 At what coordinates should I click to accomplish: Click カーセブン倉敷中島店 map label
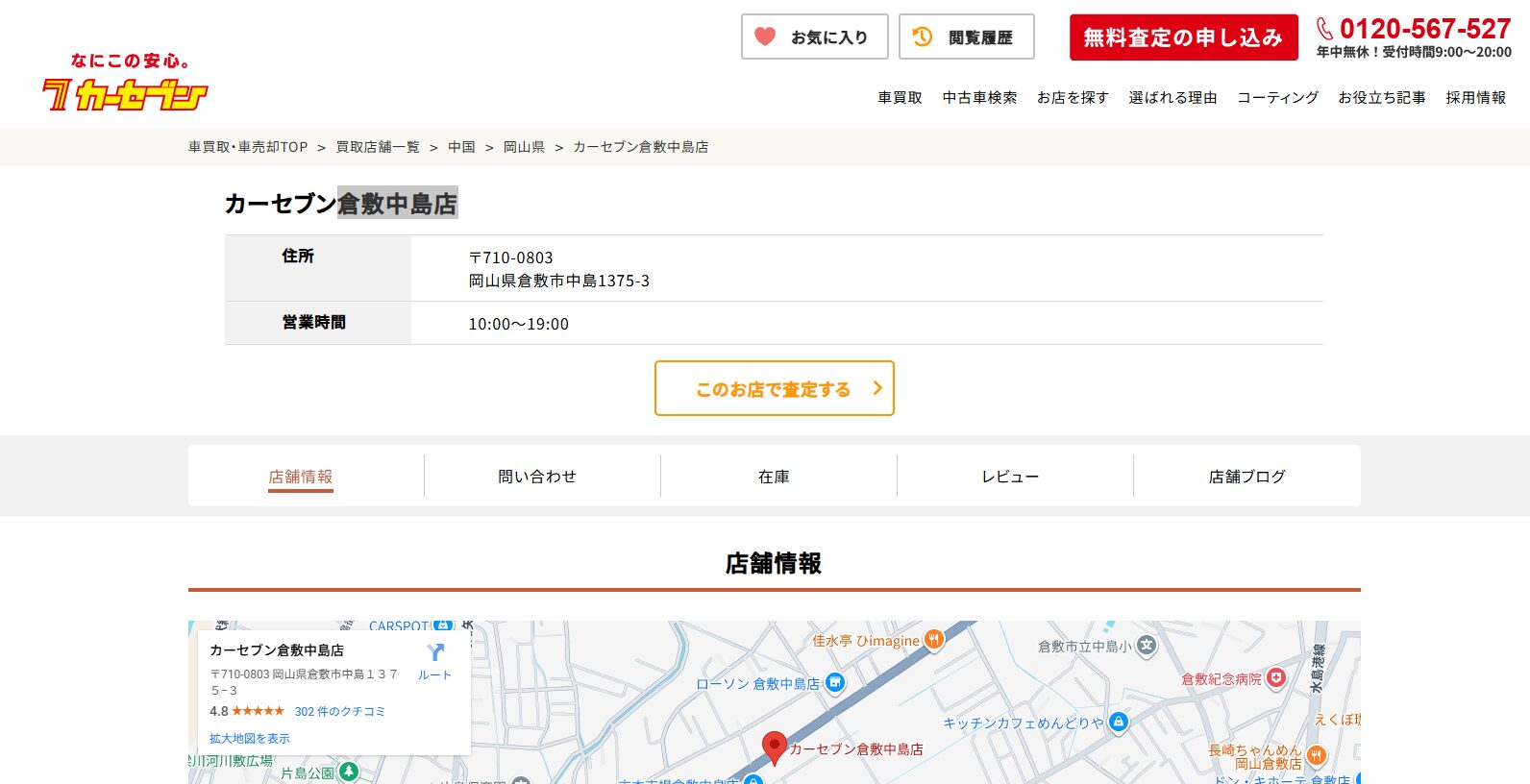(x=856, y=748)
